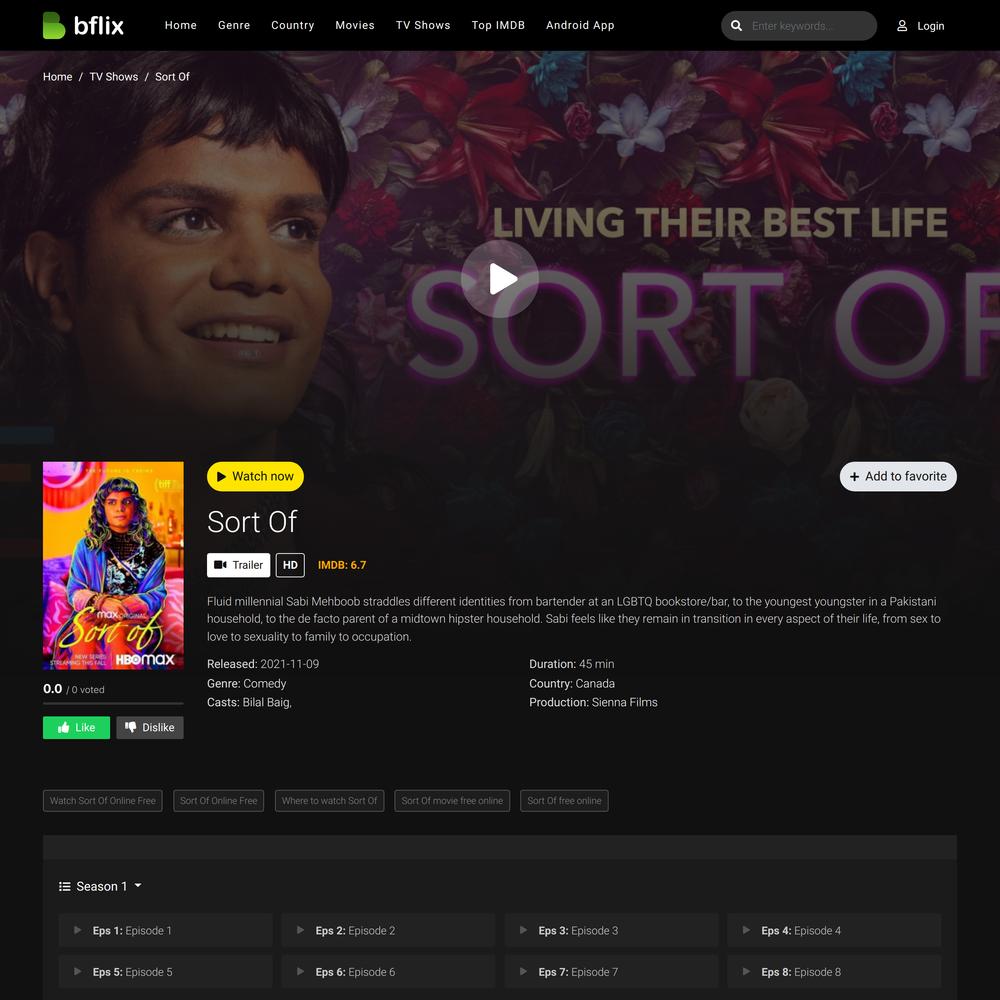Click the play arrow on Eps 1
This screenshot has width=1000, height=1000.
pyautogui.click(x=77, y=930)
